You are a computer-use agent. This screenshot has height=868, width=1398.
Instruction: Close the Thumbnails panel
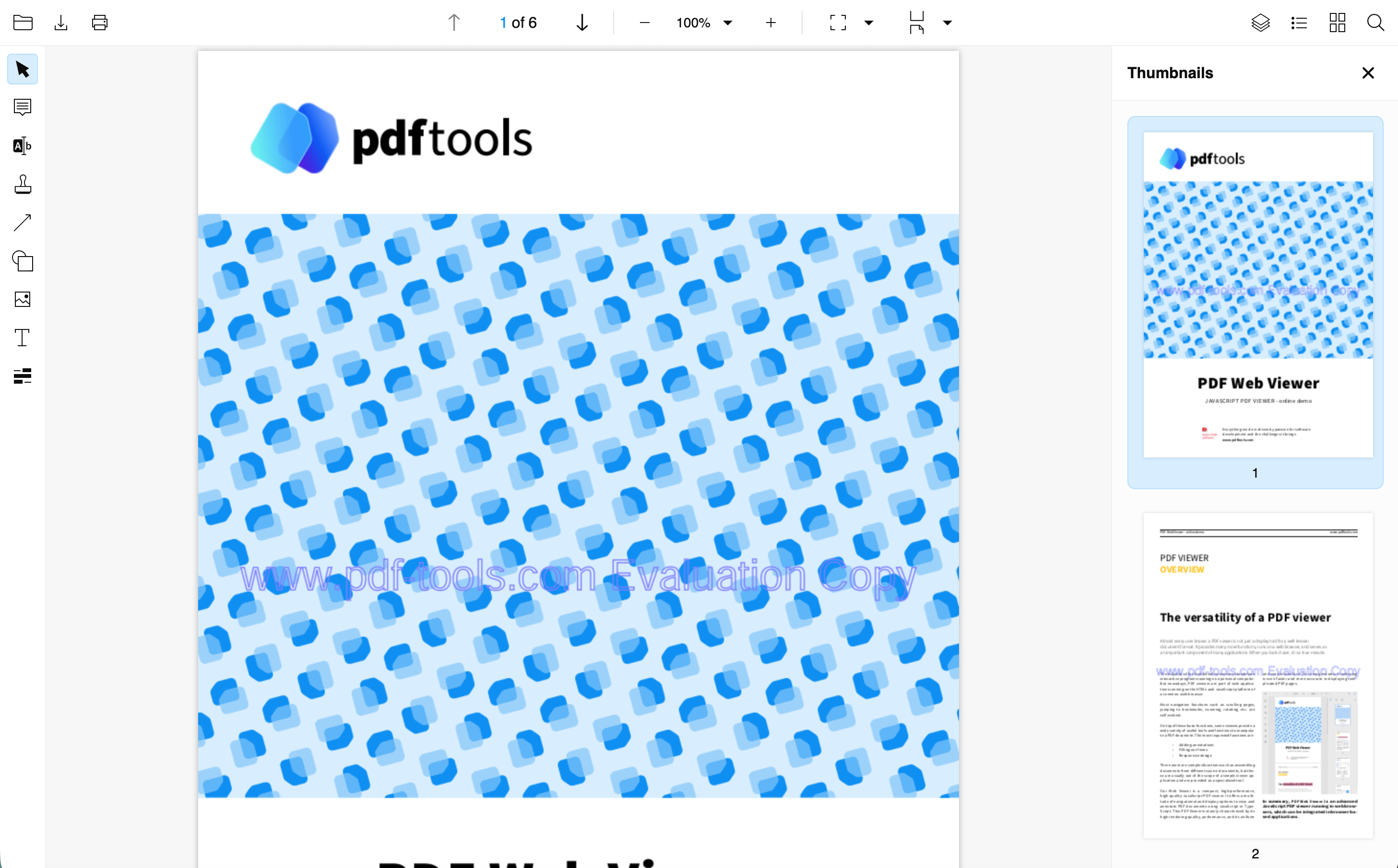1368,72
